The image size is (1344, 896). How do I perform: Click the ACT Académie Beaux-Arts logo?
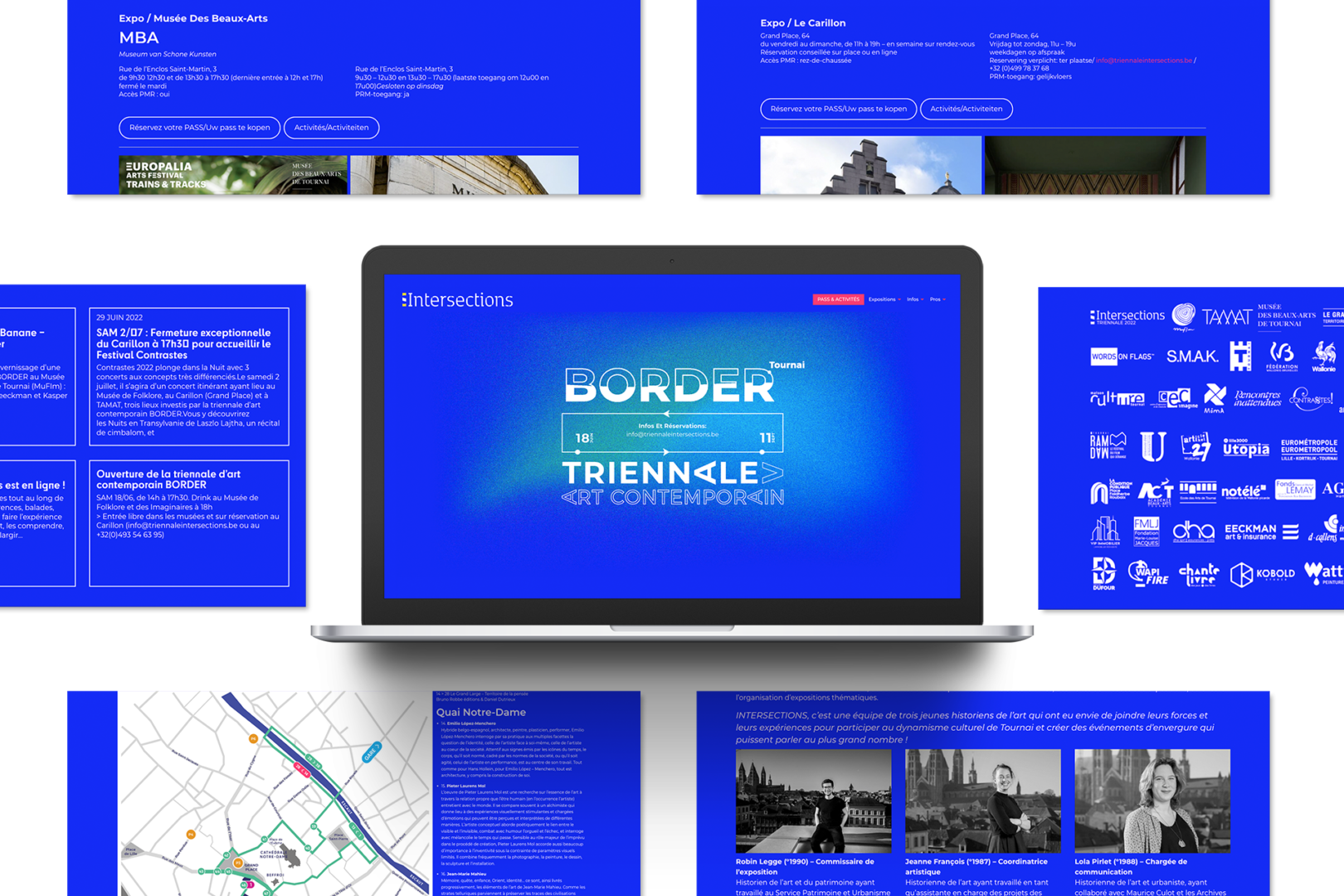(1155, 491)
